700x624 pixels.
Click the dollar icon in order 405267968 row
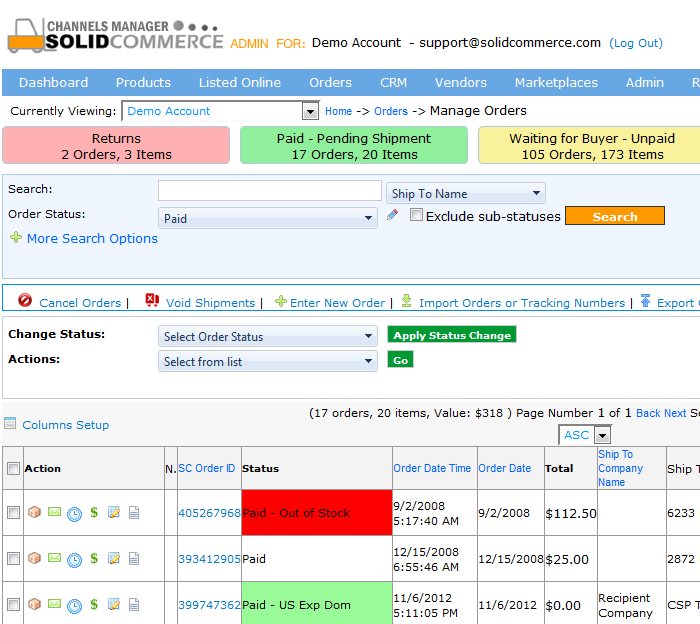coord(94,512)
